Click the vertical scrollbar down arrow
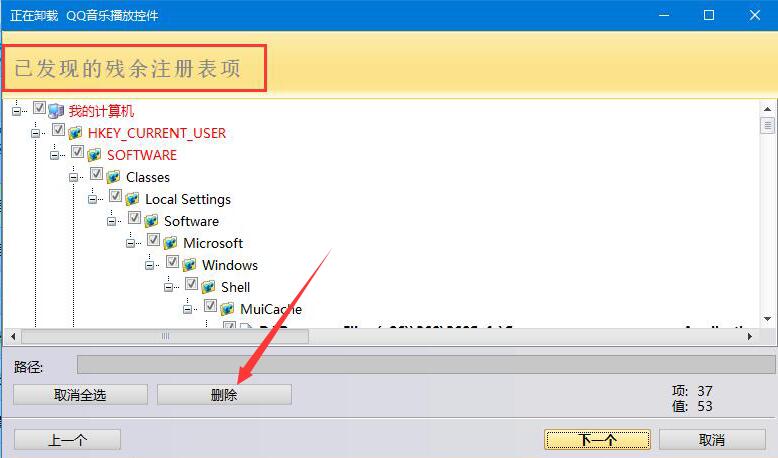 click(x=767, y=319)
